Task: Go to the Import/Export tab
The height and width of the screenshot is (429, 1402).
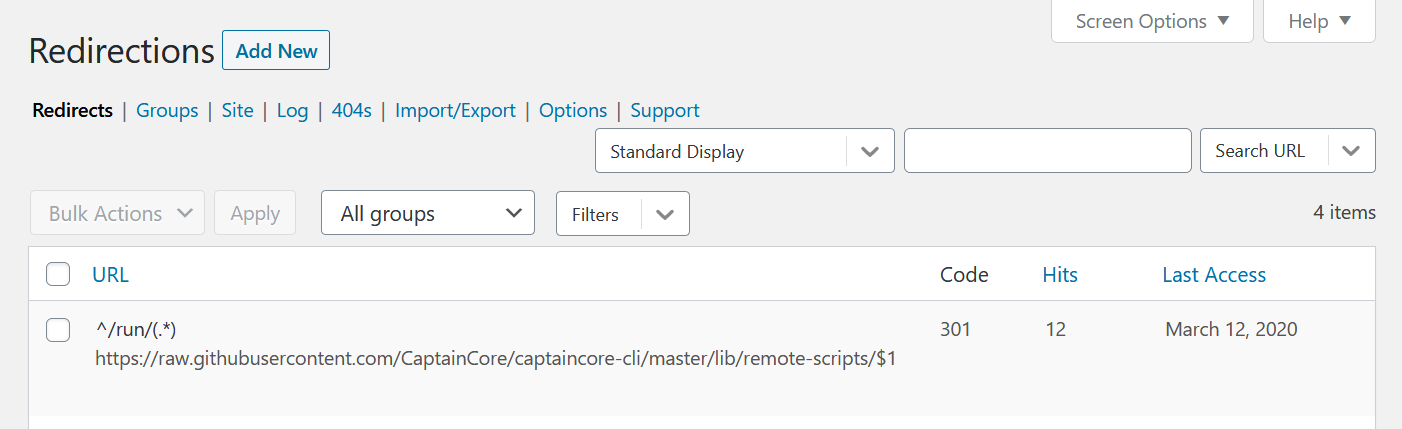Action: tap(455, 110)
